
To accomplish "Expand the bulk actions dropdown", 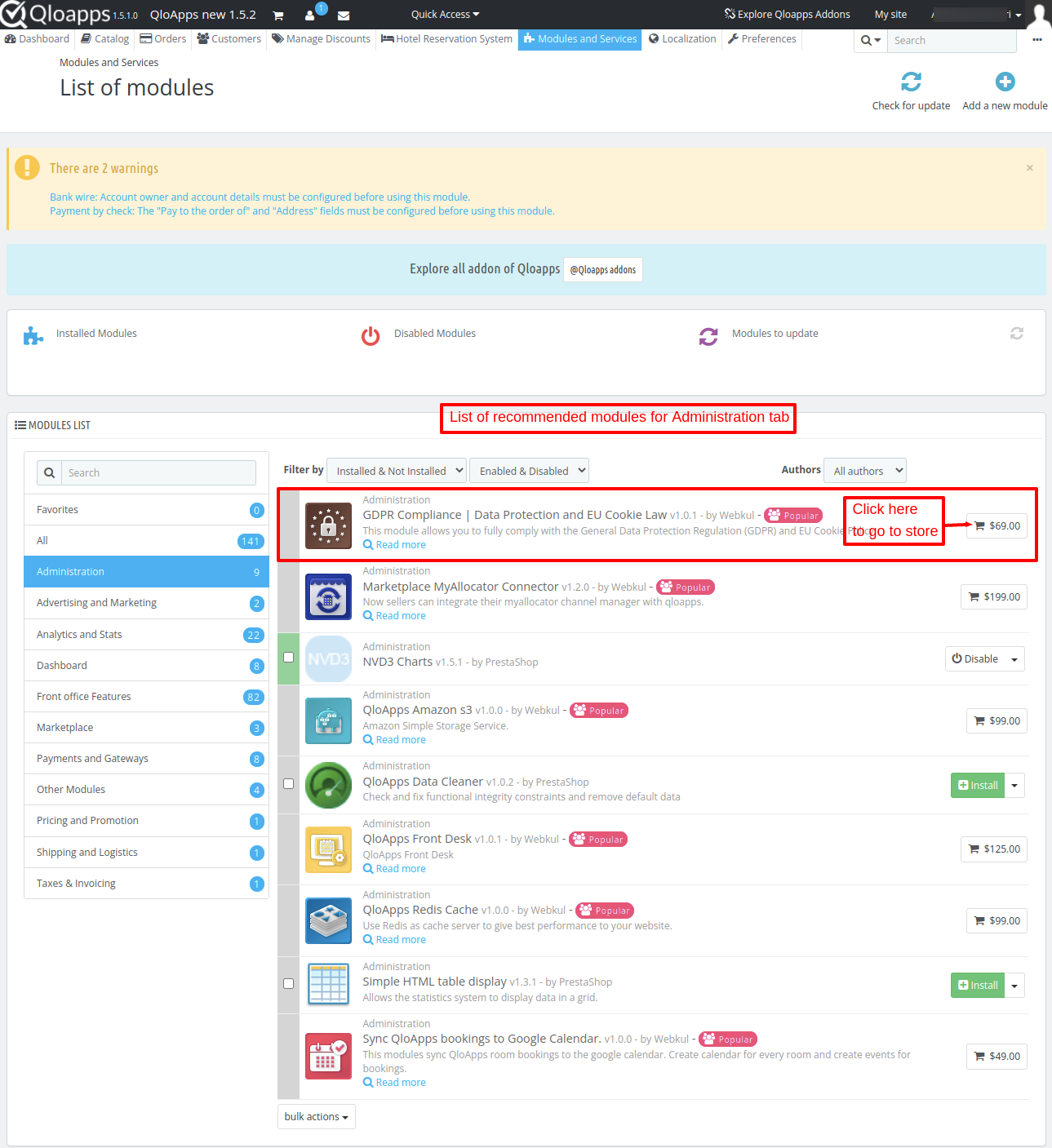I will (x=316, y=1116).
